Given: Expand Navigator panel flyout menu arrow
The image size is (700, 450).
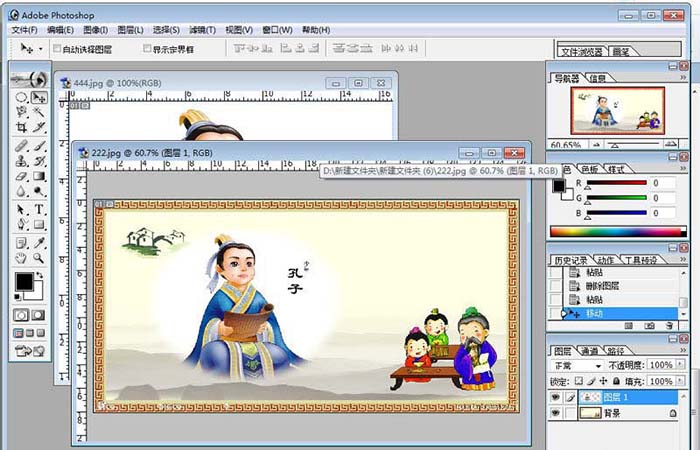Looking at the screenshot, I should point(683,78).
